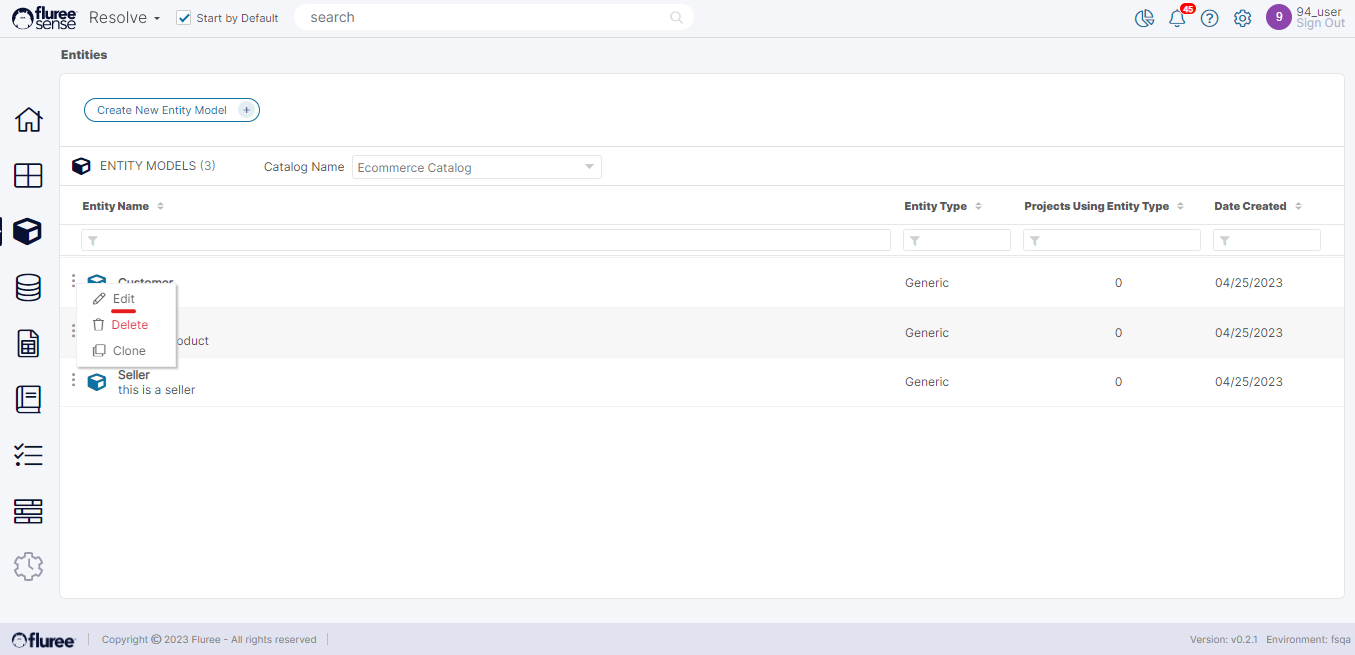Open the checklist tasks sidebar icon
1355x655 pixels.
coord(28,456)
